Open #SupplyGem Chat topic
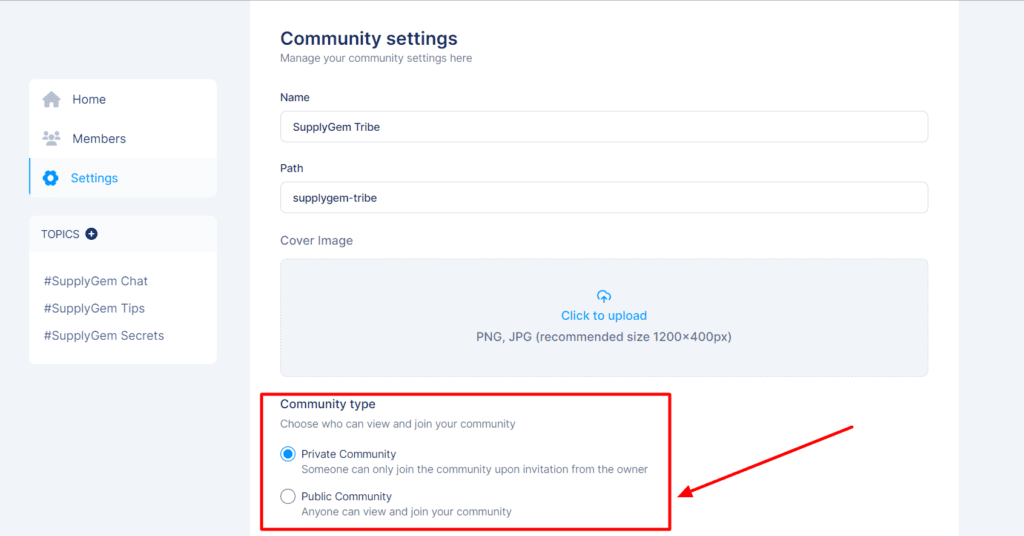This screenshot has height=536, width=1024. tap(95, 281)
